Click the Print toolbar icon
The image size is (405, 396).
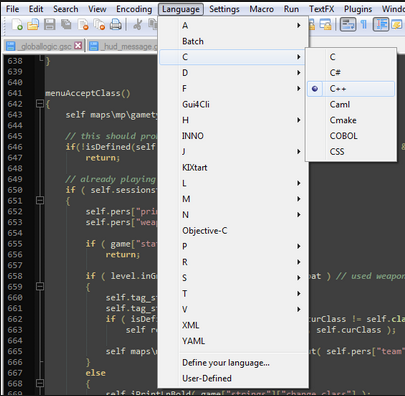pyautogui.click(x=116, y=25)
